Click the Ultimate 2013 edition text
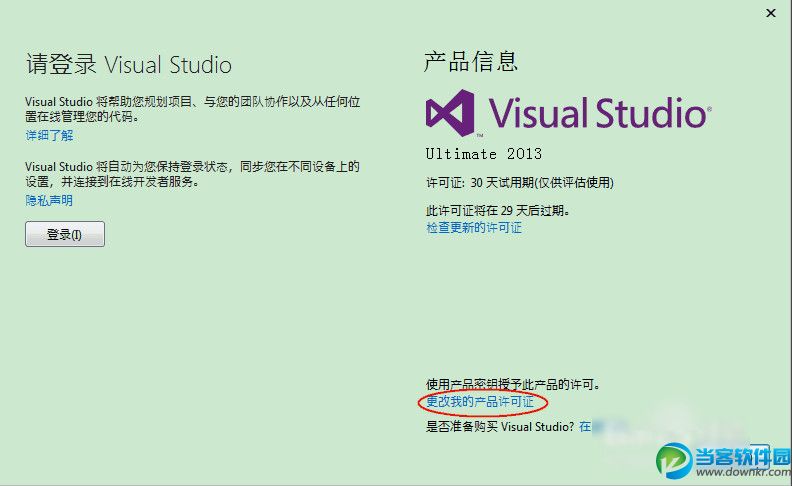 tap(484, 154)
